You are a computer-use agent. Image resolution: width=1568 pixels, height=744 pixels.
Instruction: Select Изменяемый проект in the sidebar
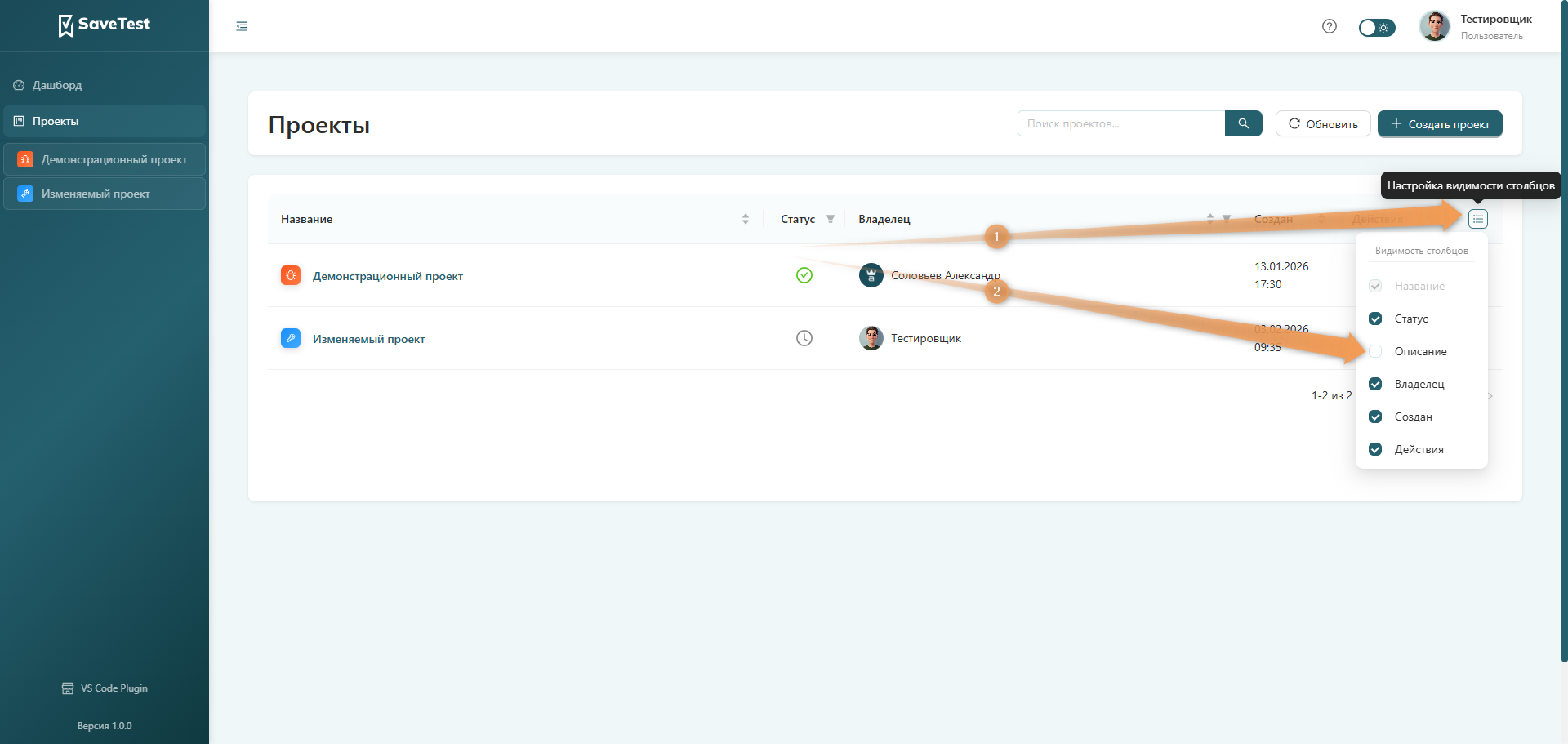[x=96, y=194]
